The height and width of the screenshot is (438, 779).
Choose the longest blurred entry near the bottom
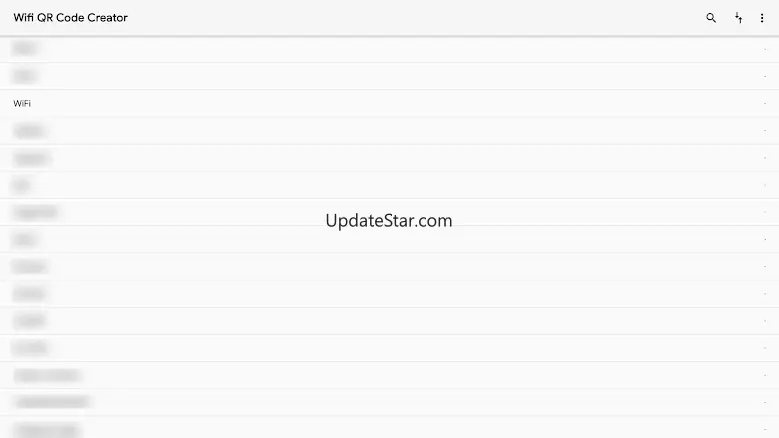(x=390, y=402)
